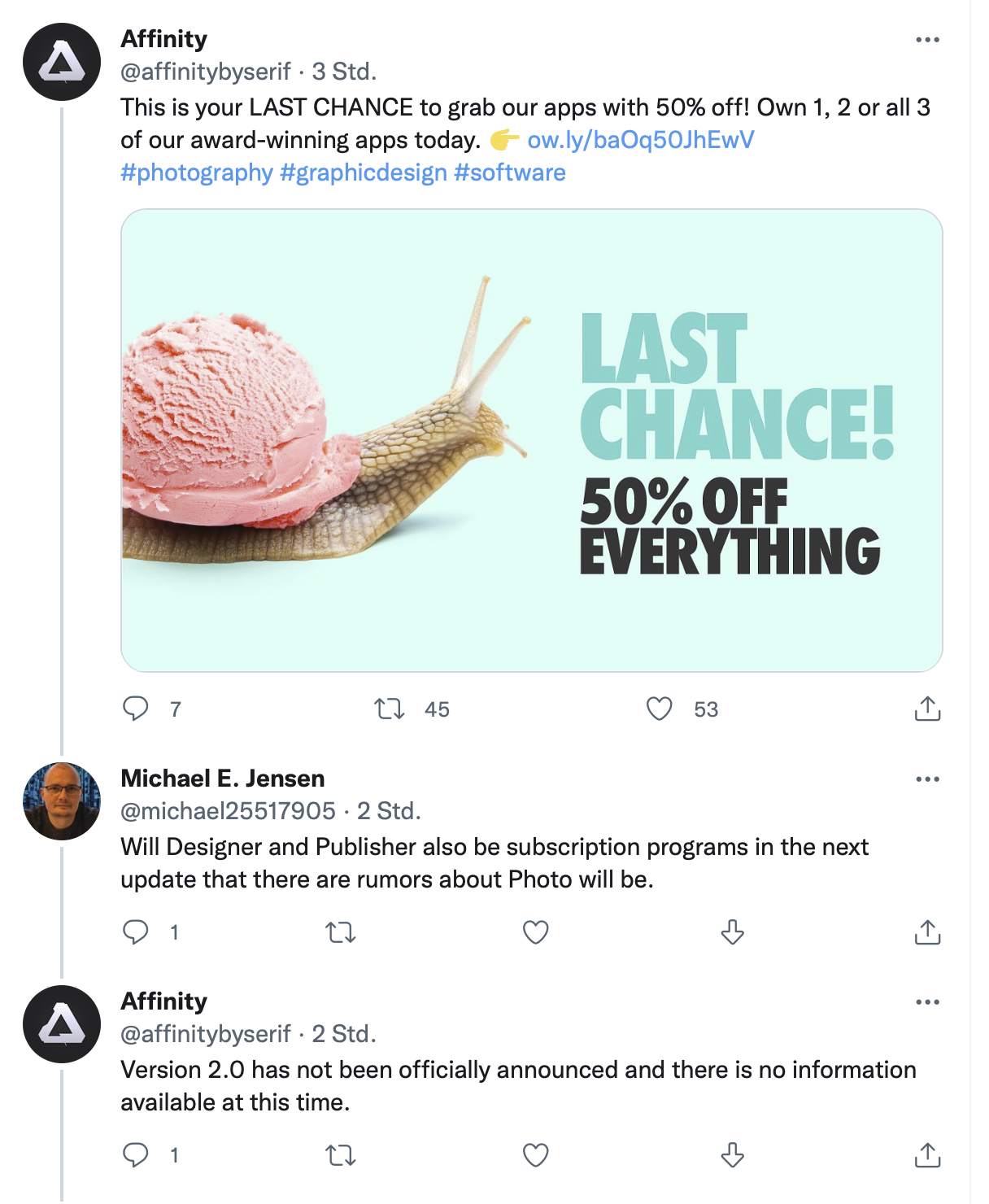Retweet the 50% off Affinity tweet
Screen dimensions: 989x1204
(390, 709)
